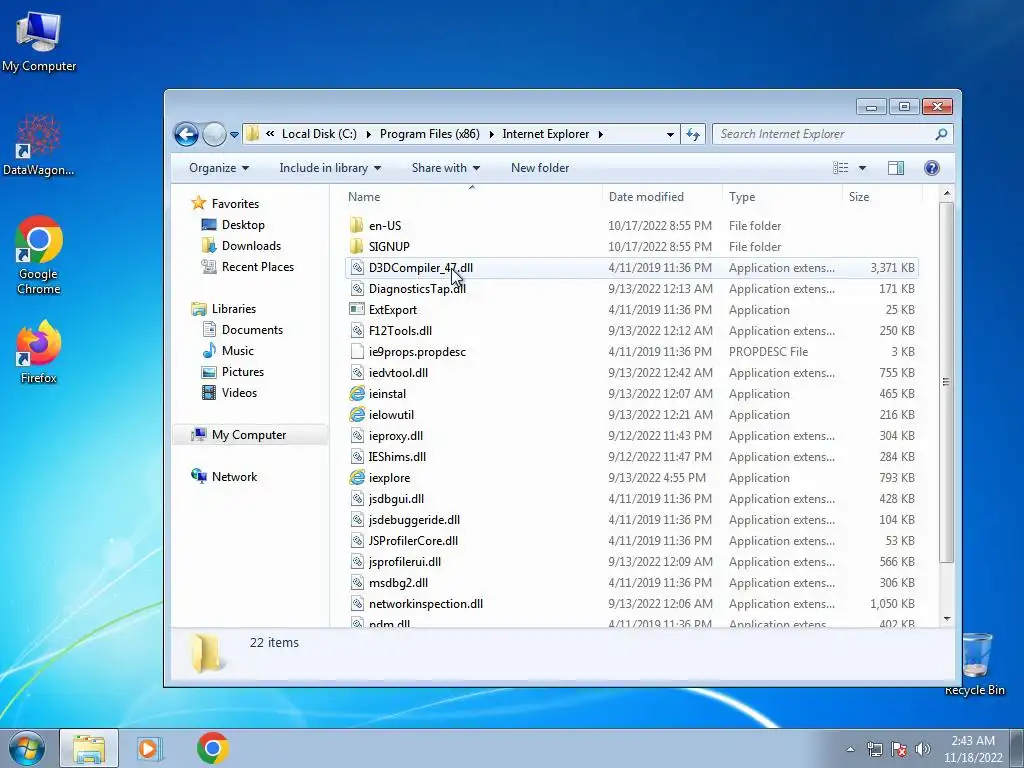This screenshot has height=768, width=1024.
Task: Select Libraries in the navigation pane
Action: pos(233,309)
